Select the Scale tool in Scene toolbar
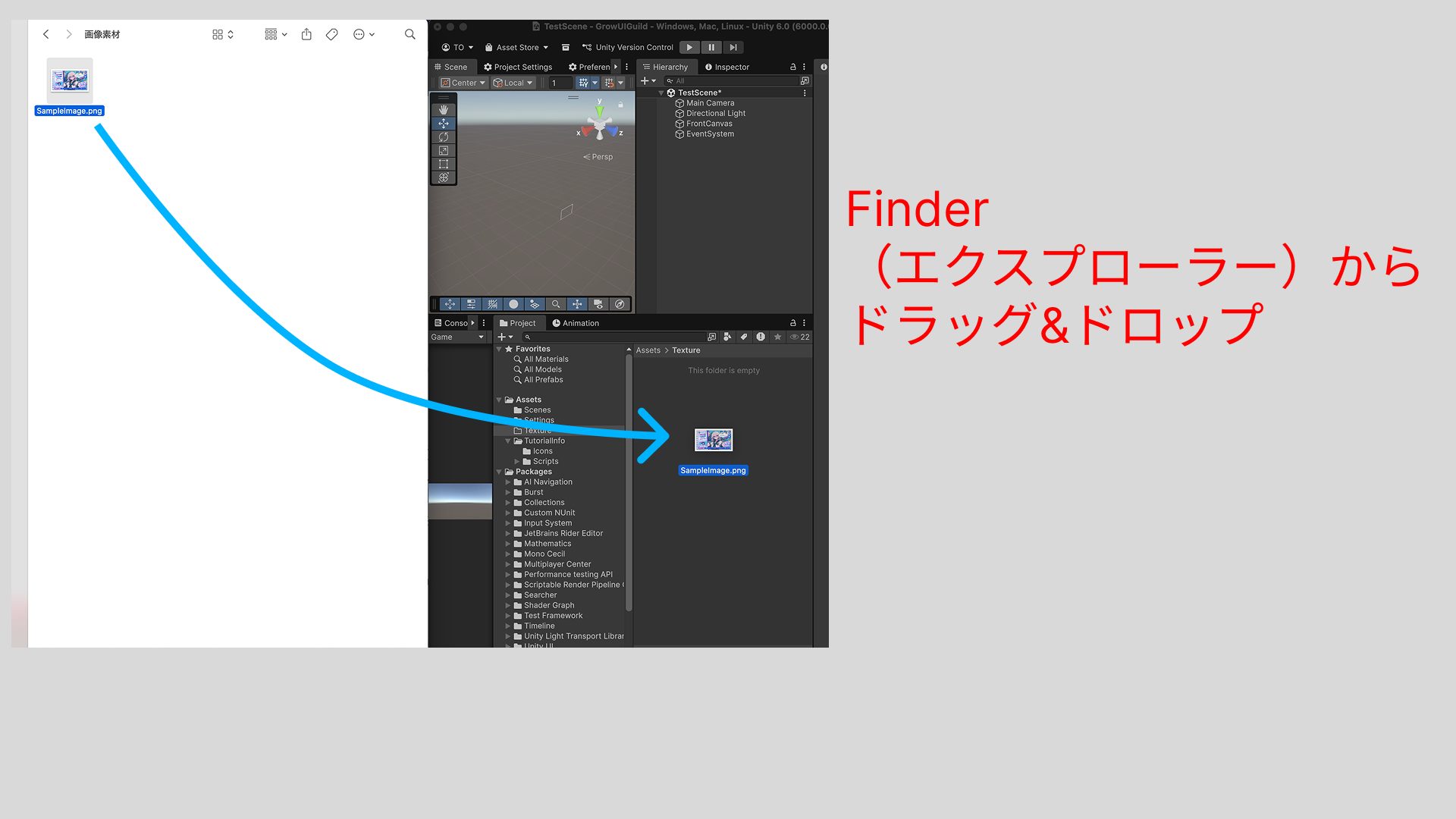Screen dimensions: 1456x819 (444, 151)
